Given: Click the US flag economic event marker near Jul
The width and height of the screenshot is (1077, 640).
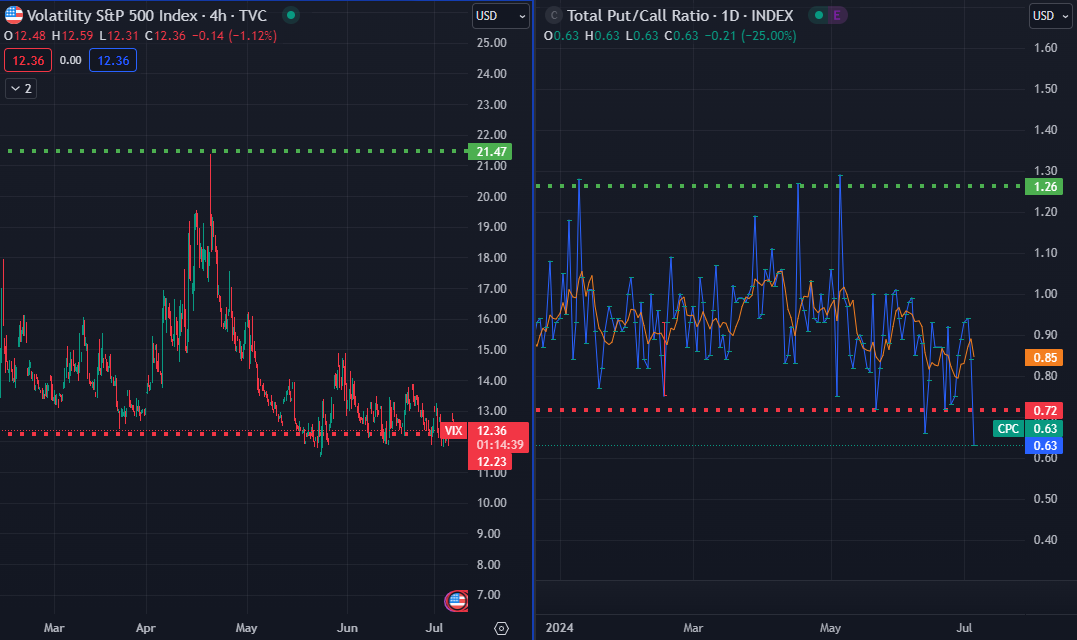Looking at the screenshot, I should (x=457, y=601).
